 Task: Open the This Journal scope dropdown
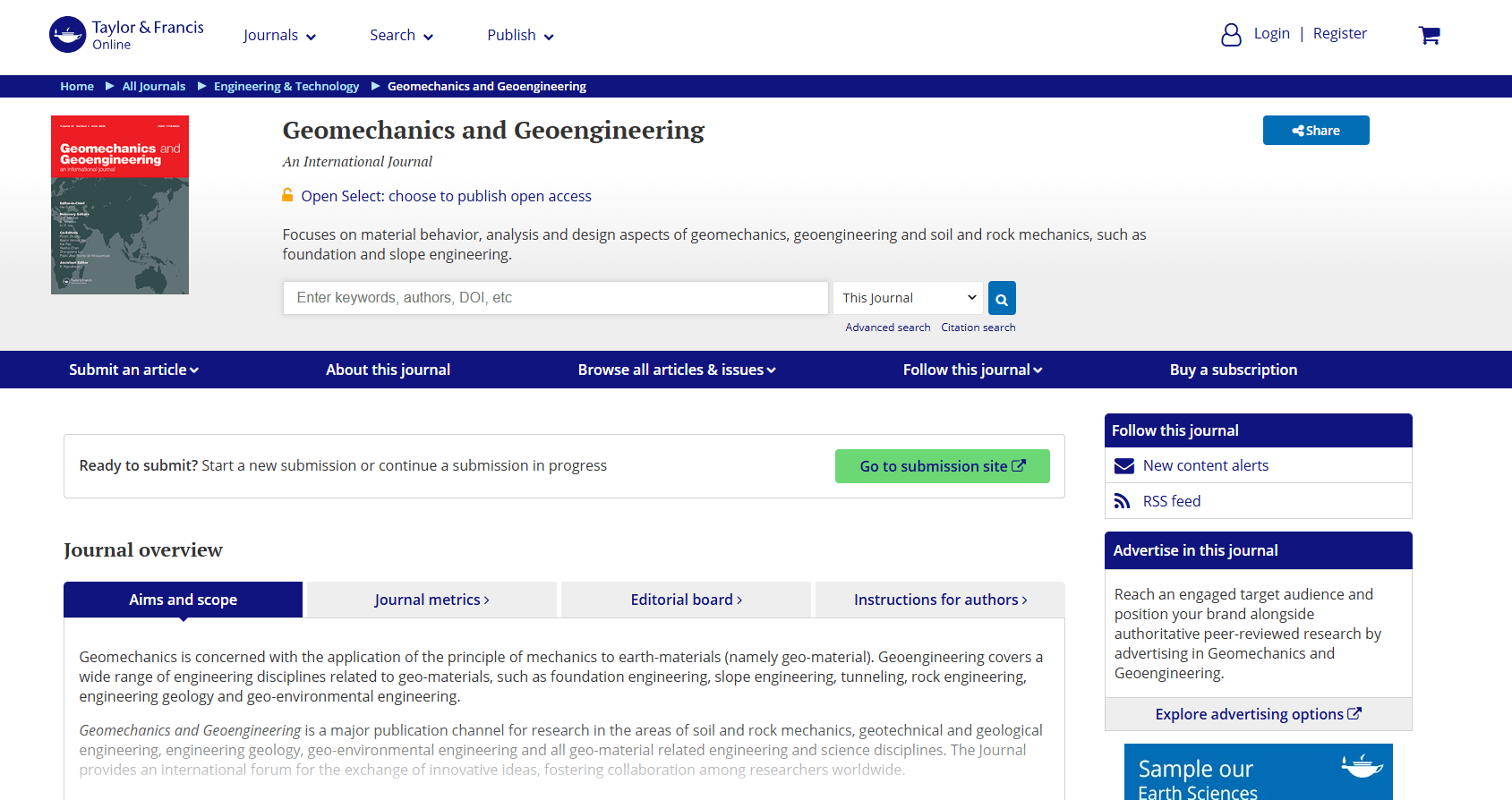pos(908,298)
